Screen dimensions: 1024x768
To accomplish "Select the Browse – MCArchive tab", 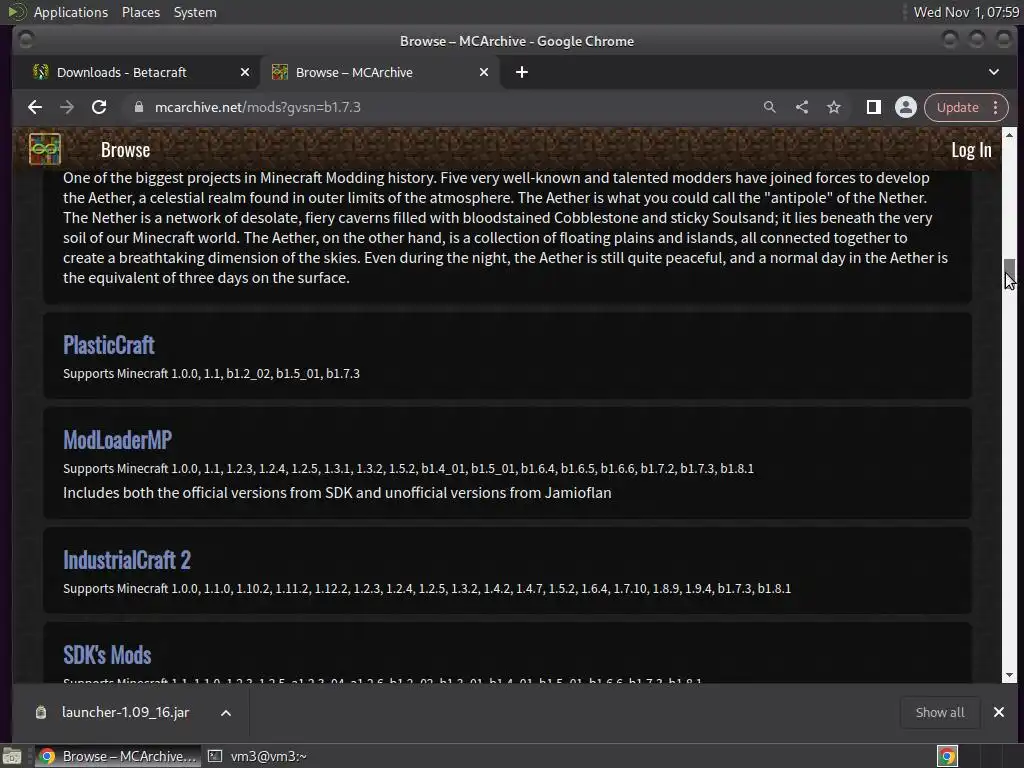I will point(379,72).
